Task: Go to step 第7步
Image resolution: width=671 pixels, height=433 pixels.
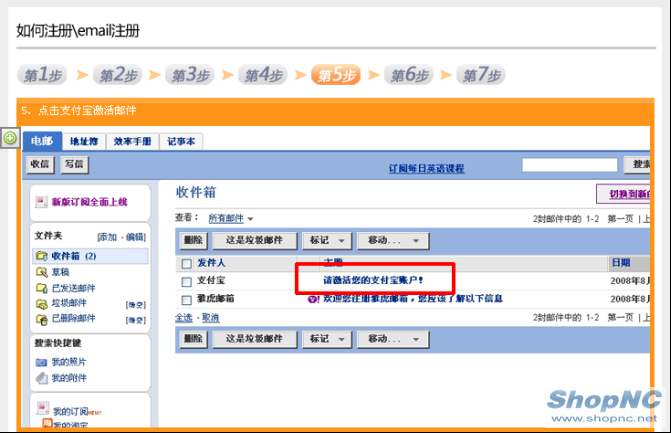Action: click(481, 75)
